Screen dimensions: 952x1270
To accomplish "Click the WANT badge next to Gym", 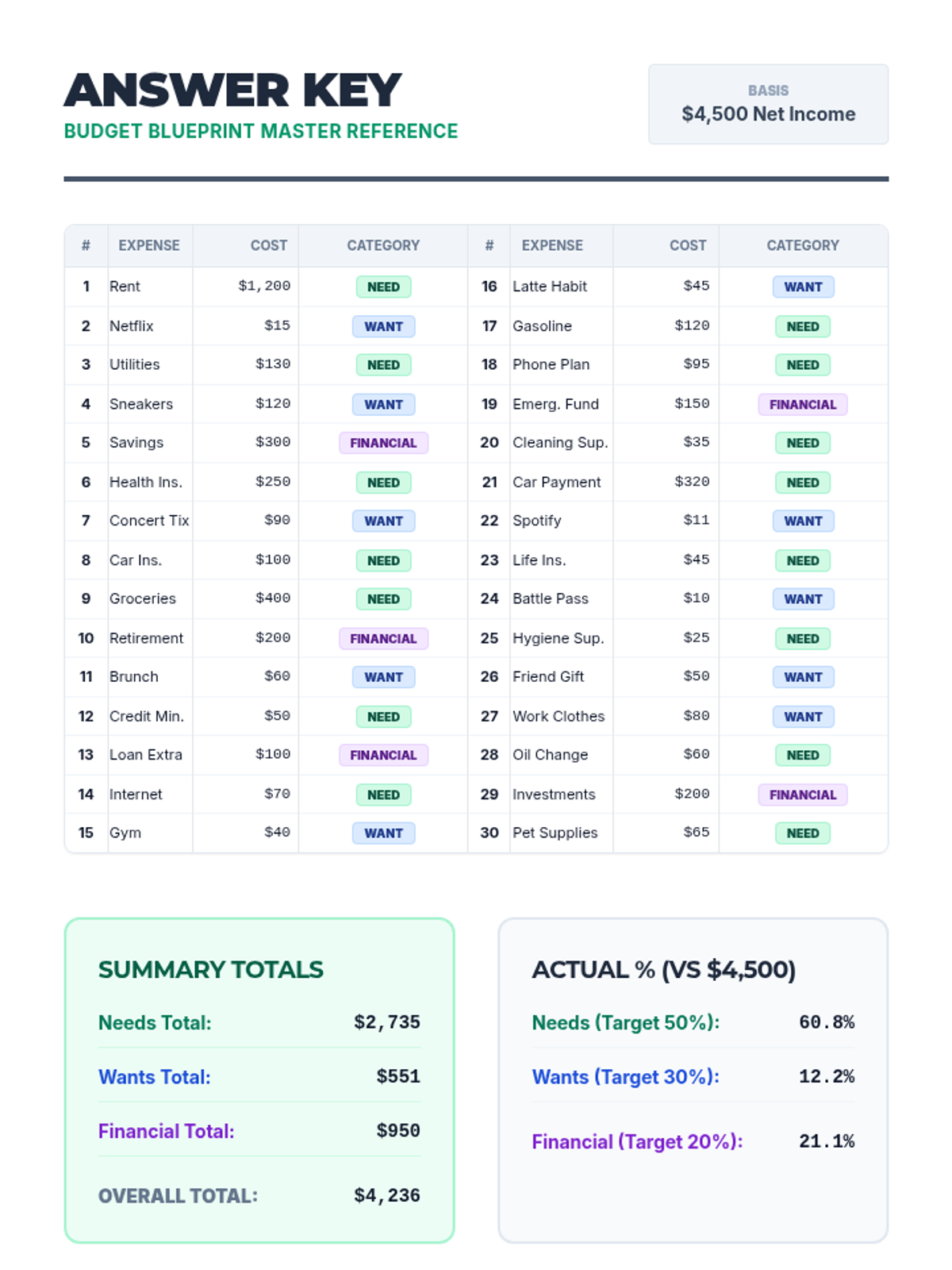I will pos(383,833).
